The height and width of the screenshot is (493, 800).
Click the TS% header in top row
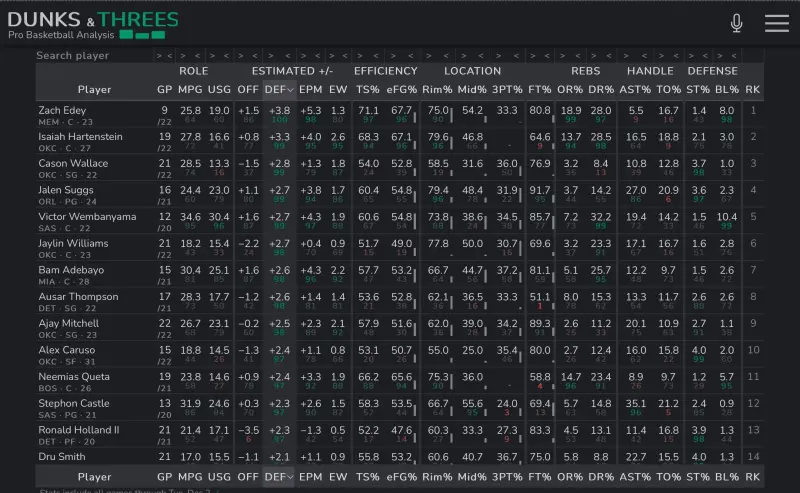tap(368, 89)
